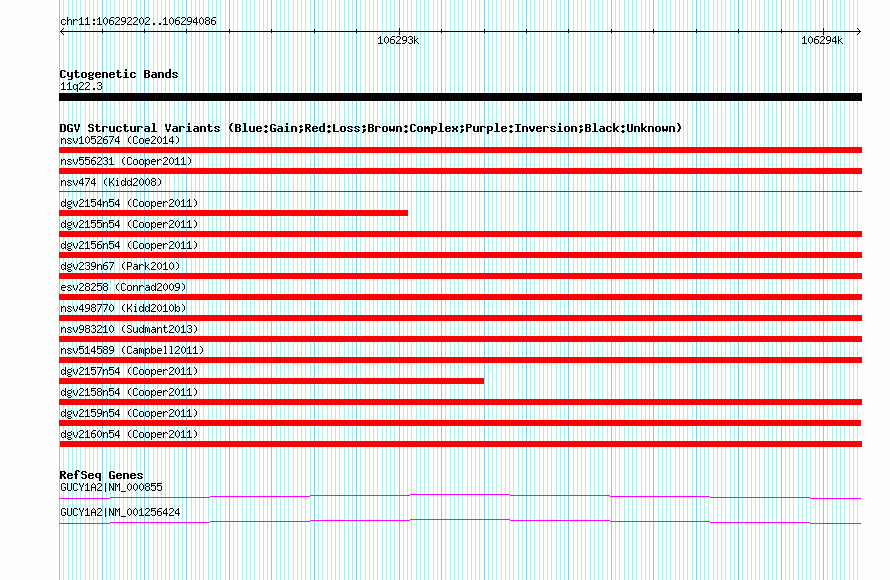Open variant nsv983210 (Sudmant2013) label
The image size is (890, 580).
(x=129, y=329)
